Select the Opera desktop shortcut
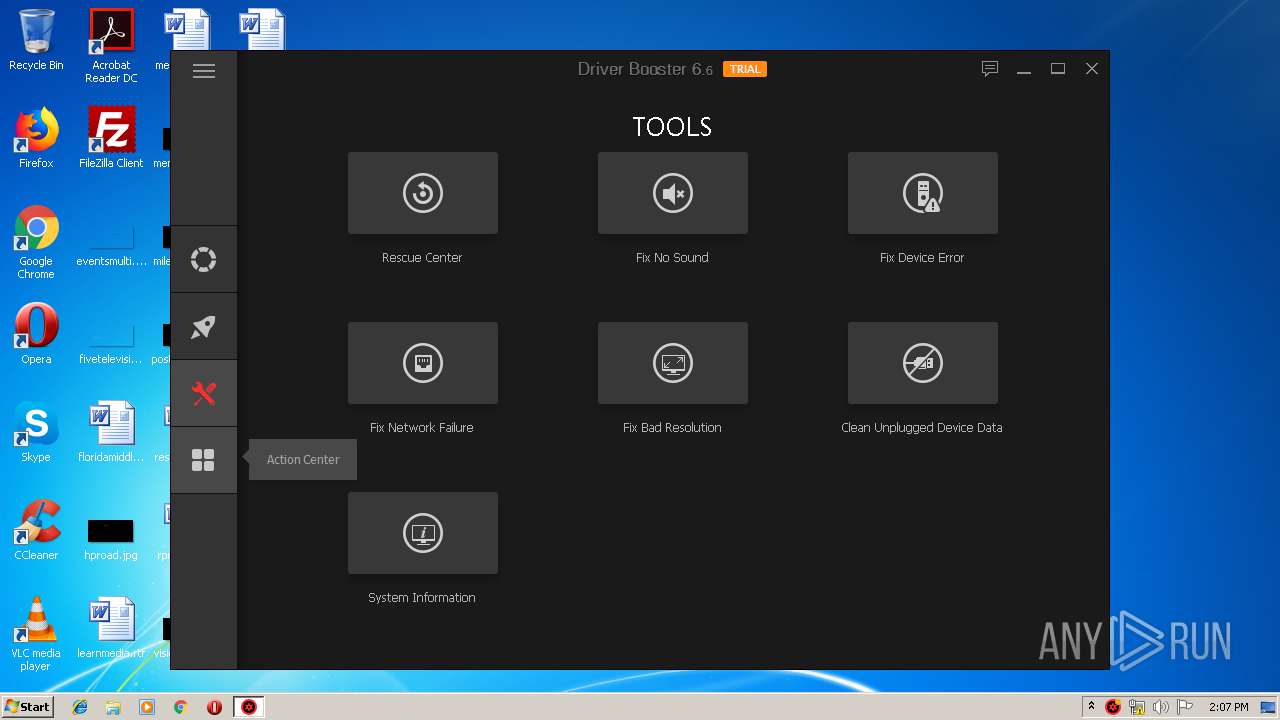This screenshot has width=1280, height=720. (x=36, y=334)
